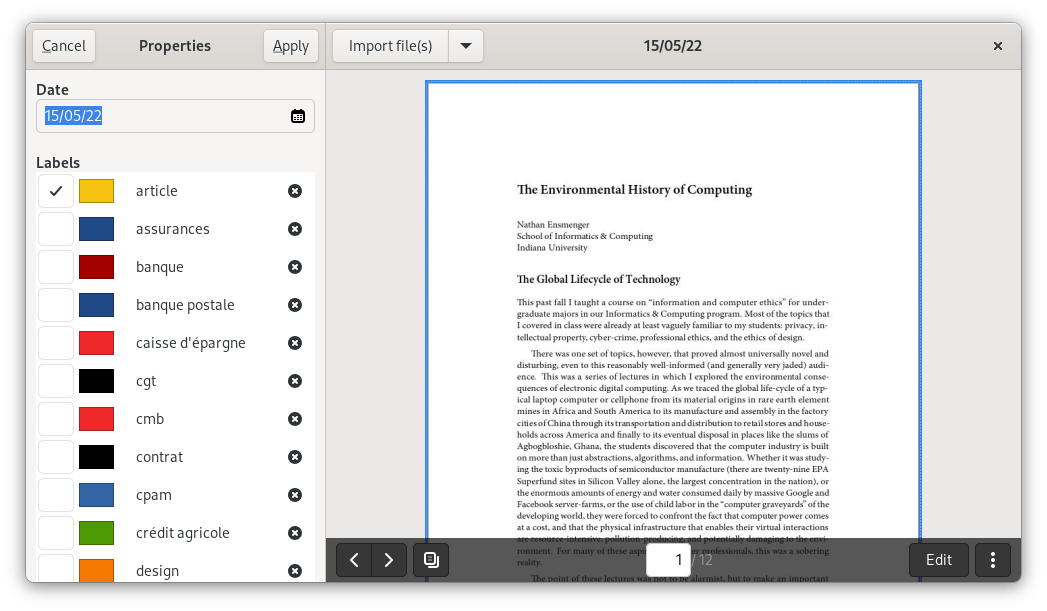This screenshot has height=611, width=1047.
Task: Expand the Import file(s) dropdown arrow
Action: 466,46
